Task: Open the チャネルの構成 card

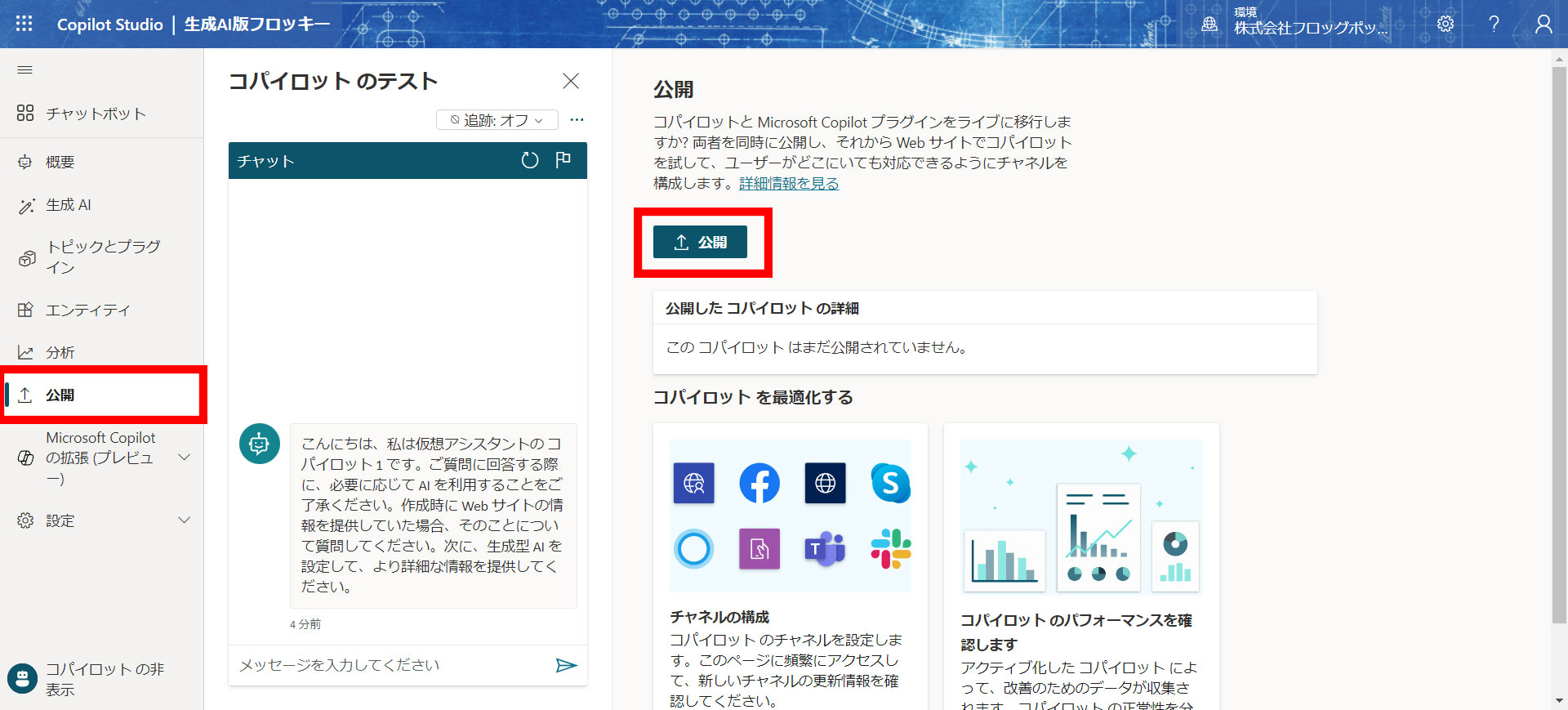Action: (791, 566)
